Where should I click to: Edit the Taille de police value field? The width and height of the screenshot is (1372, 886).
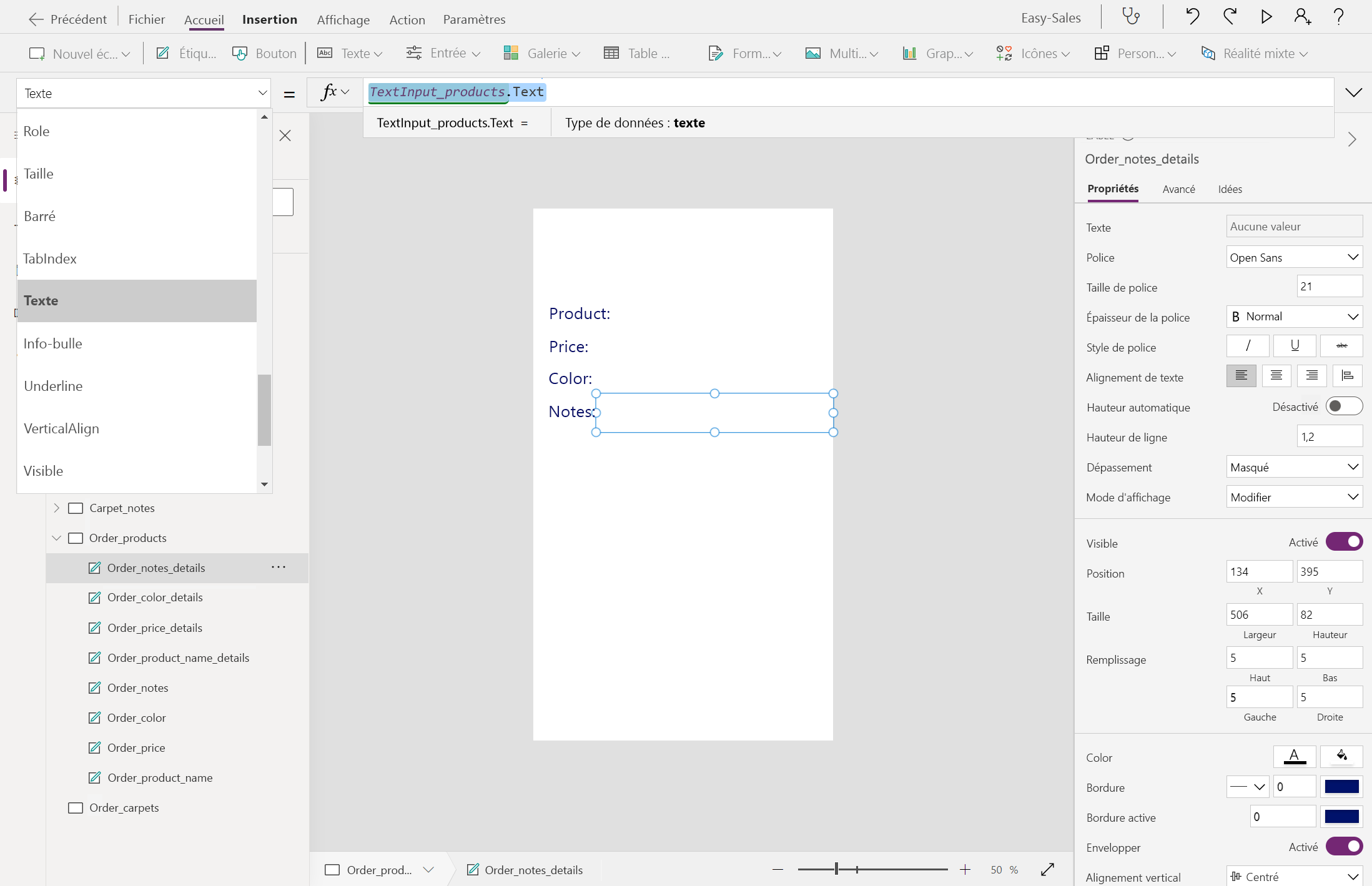click(1329, 286)
